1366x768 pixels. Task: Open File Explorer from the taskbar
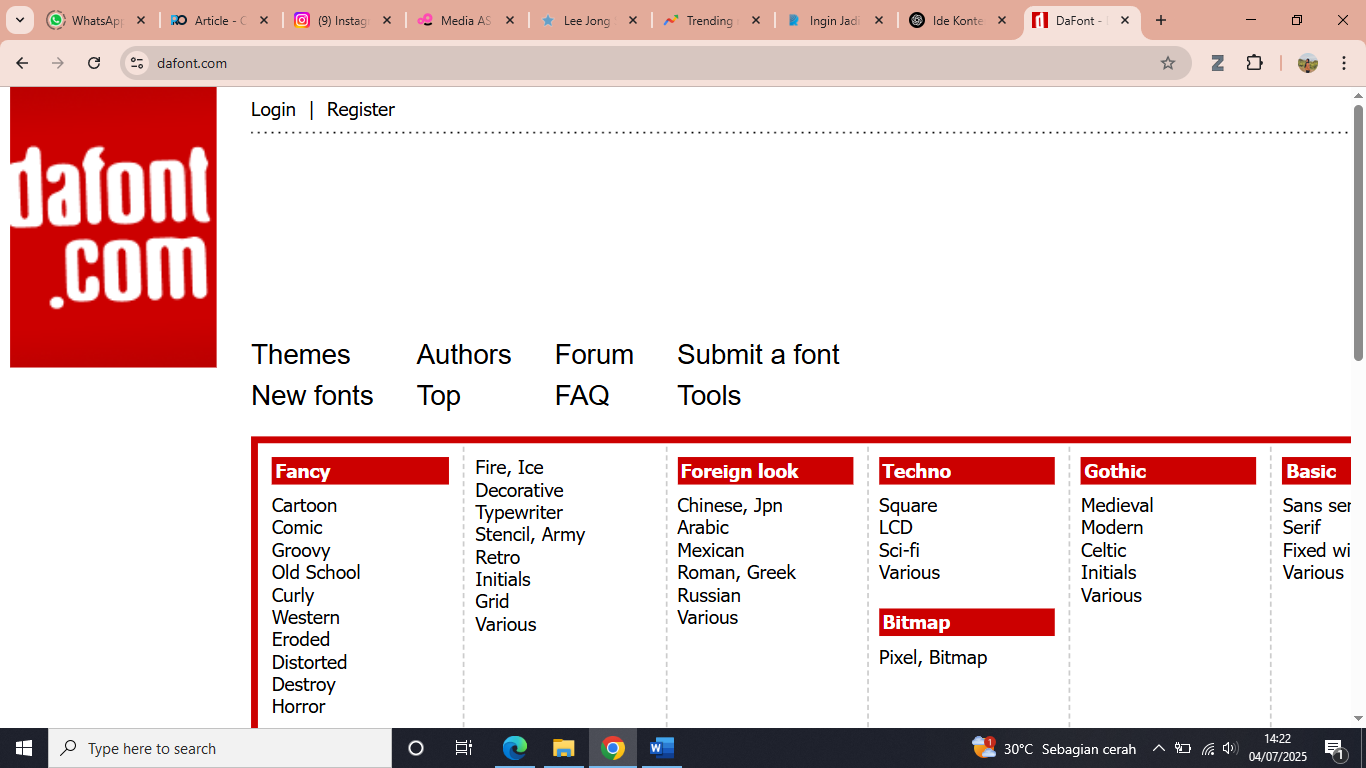[x=564, y=748]
